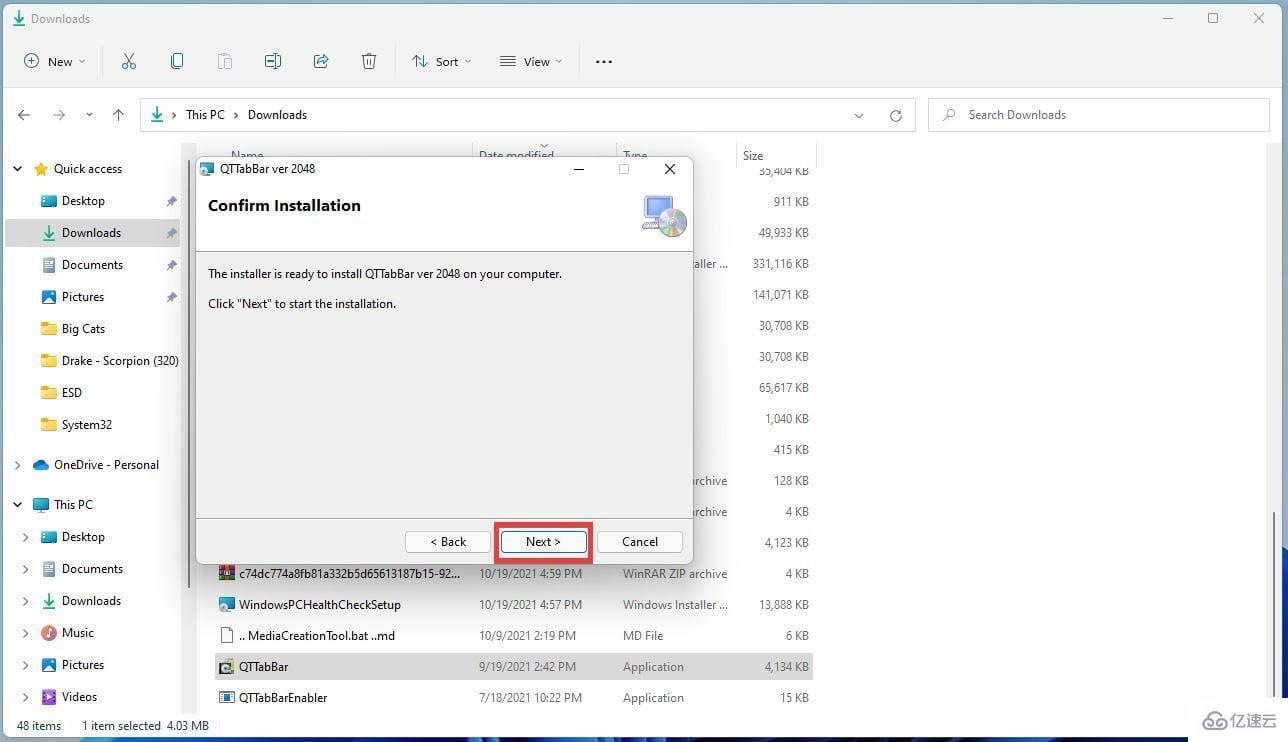Viewport: 1288px width, 742px height.
Task: Click the WindowsPCHealthCheckSetup installer icon
Action: tap(227, 605)
